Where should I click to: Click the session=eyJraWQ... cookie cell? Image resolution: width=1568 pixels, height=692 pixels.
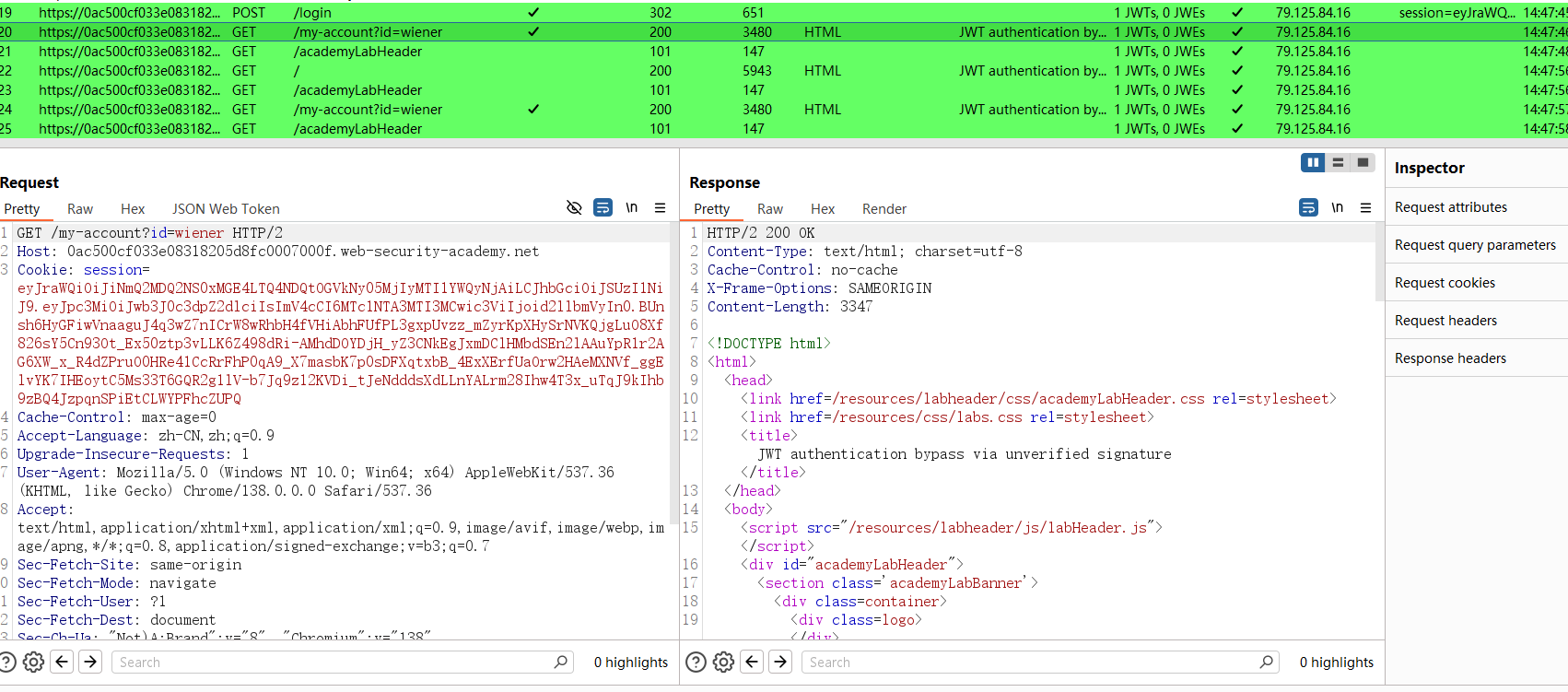click(1457, 13)
